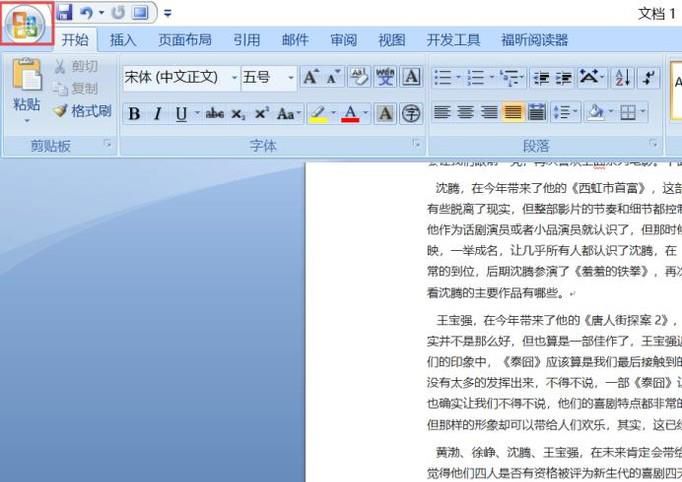Click the 剪切 button
682x482 pixels.
click(76, 66)
